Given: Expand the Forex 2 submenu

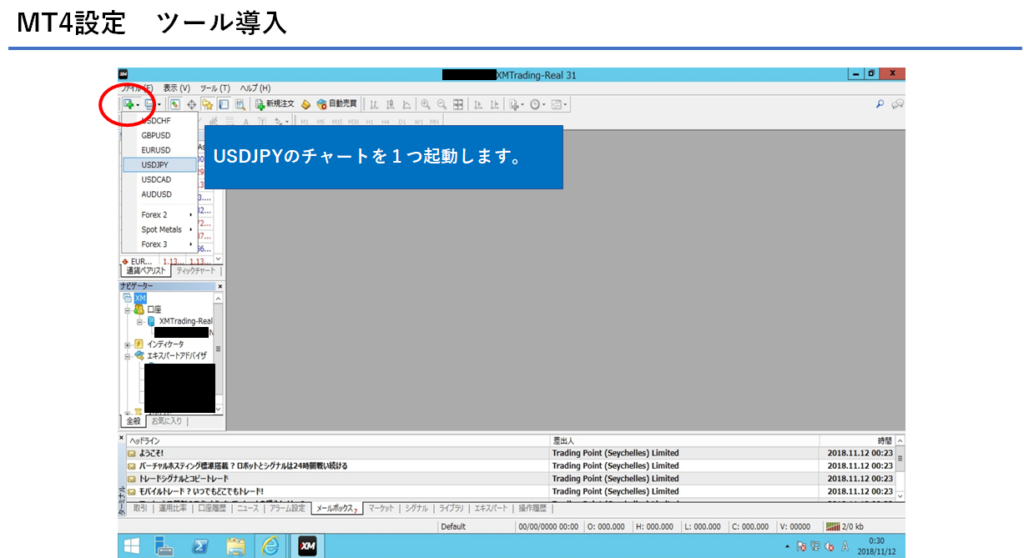Looking at the screenshot, I should [x=160, y=214].
